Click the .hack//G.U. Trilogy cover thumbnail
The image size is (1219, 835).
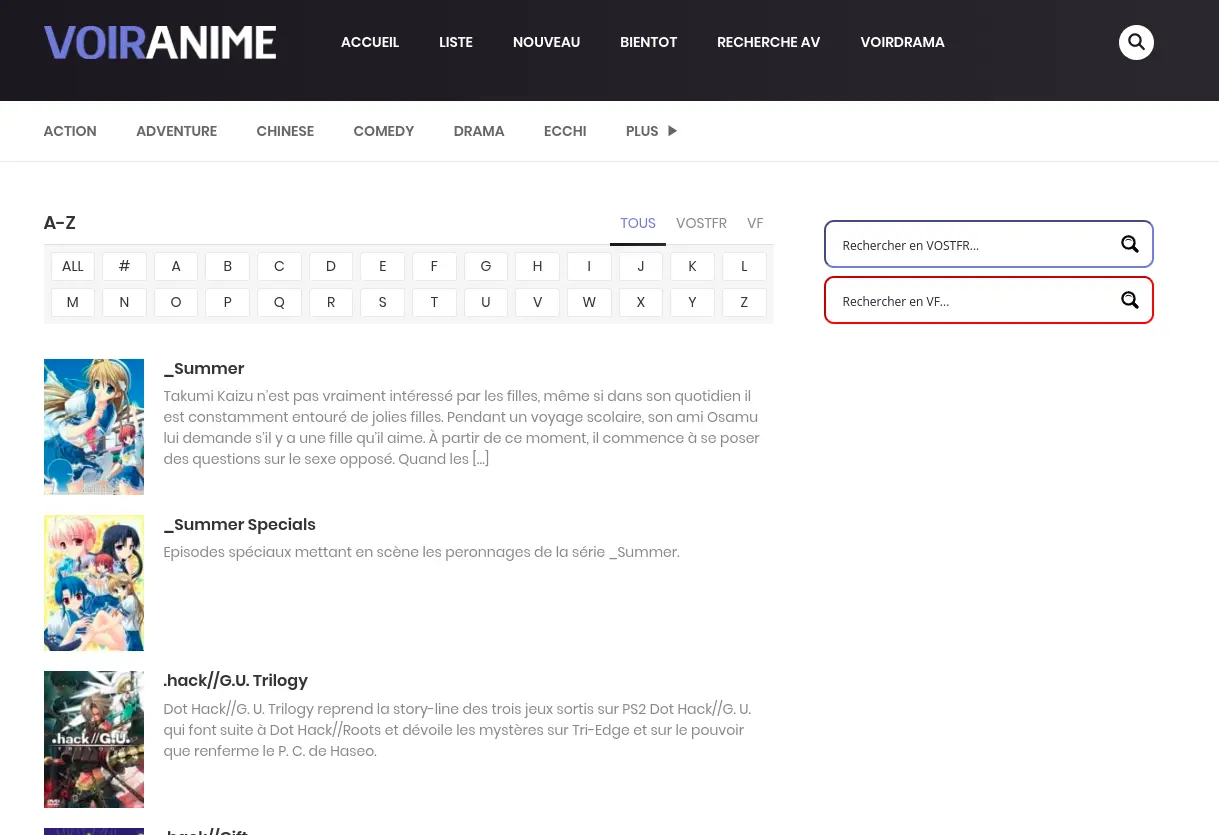pyautogui.click(x=93, y=739)
